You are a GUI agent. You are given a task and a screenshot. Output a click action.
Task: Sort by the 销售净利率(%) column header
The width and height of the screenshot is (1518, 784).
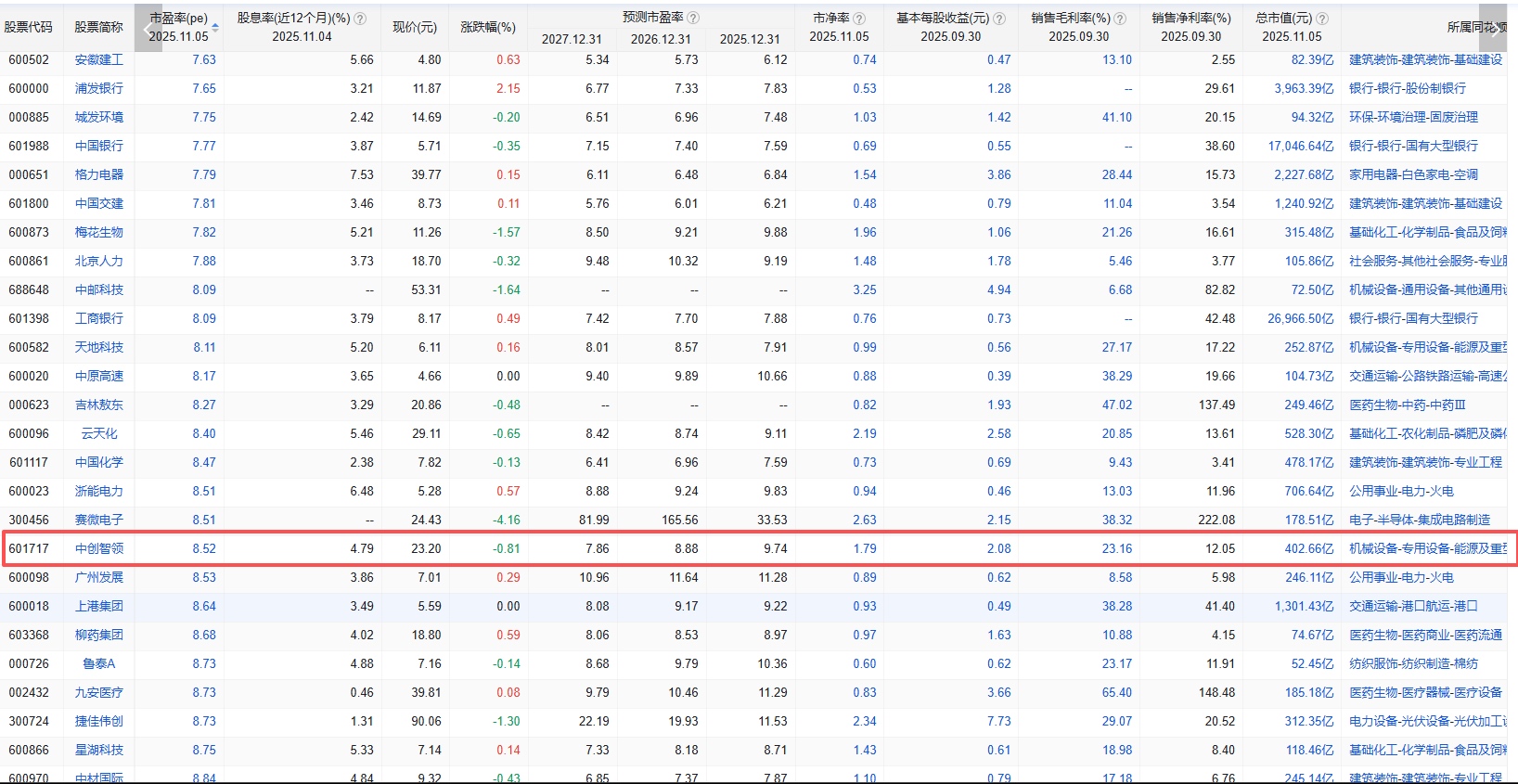tap(1191, 19)
